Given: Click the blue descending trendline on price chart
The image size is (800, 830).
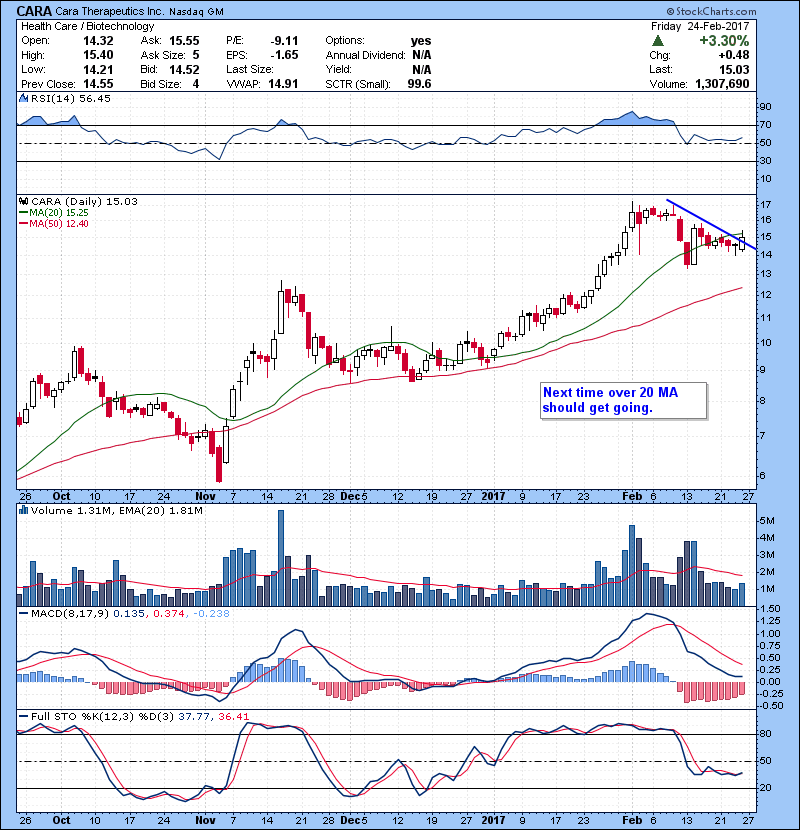Looking at the screenshot, I should click(712, 224).
